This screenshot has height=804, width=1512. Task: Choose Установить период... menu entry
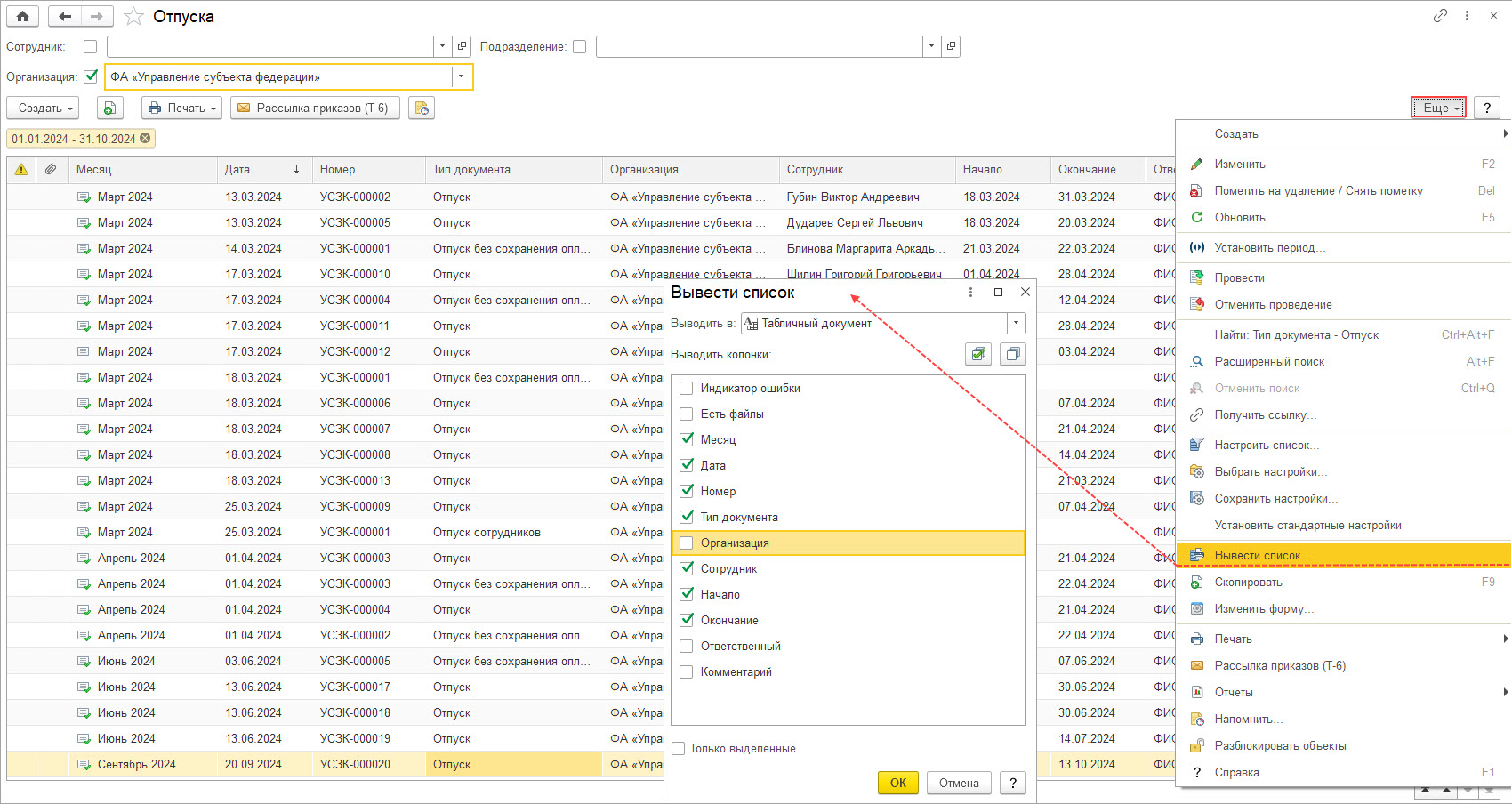1343,248
